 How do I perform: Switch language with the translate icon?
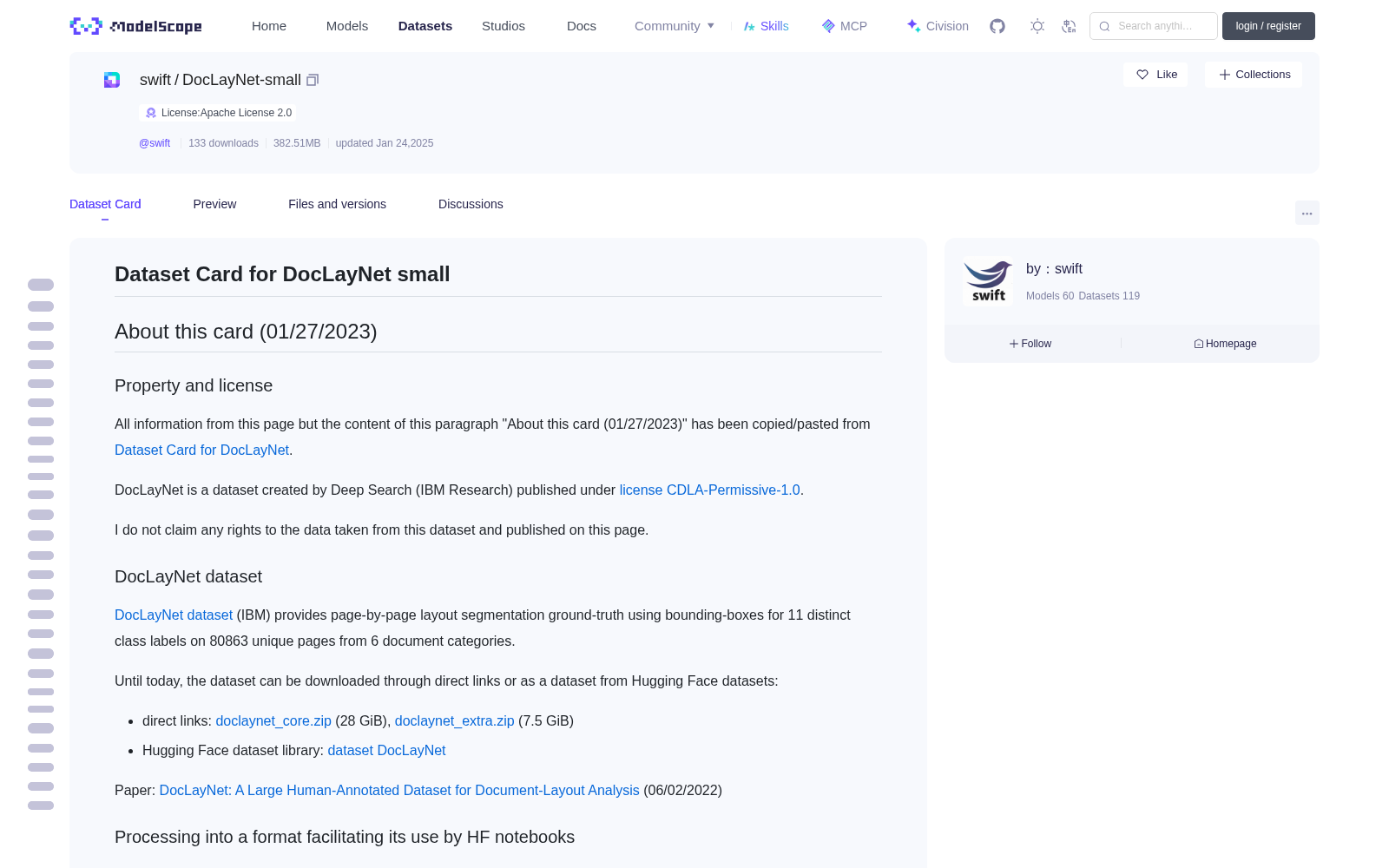tap(1070, 26)
